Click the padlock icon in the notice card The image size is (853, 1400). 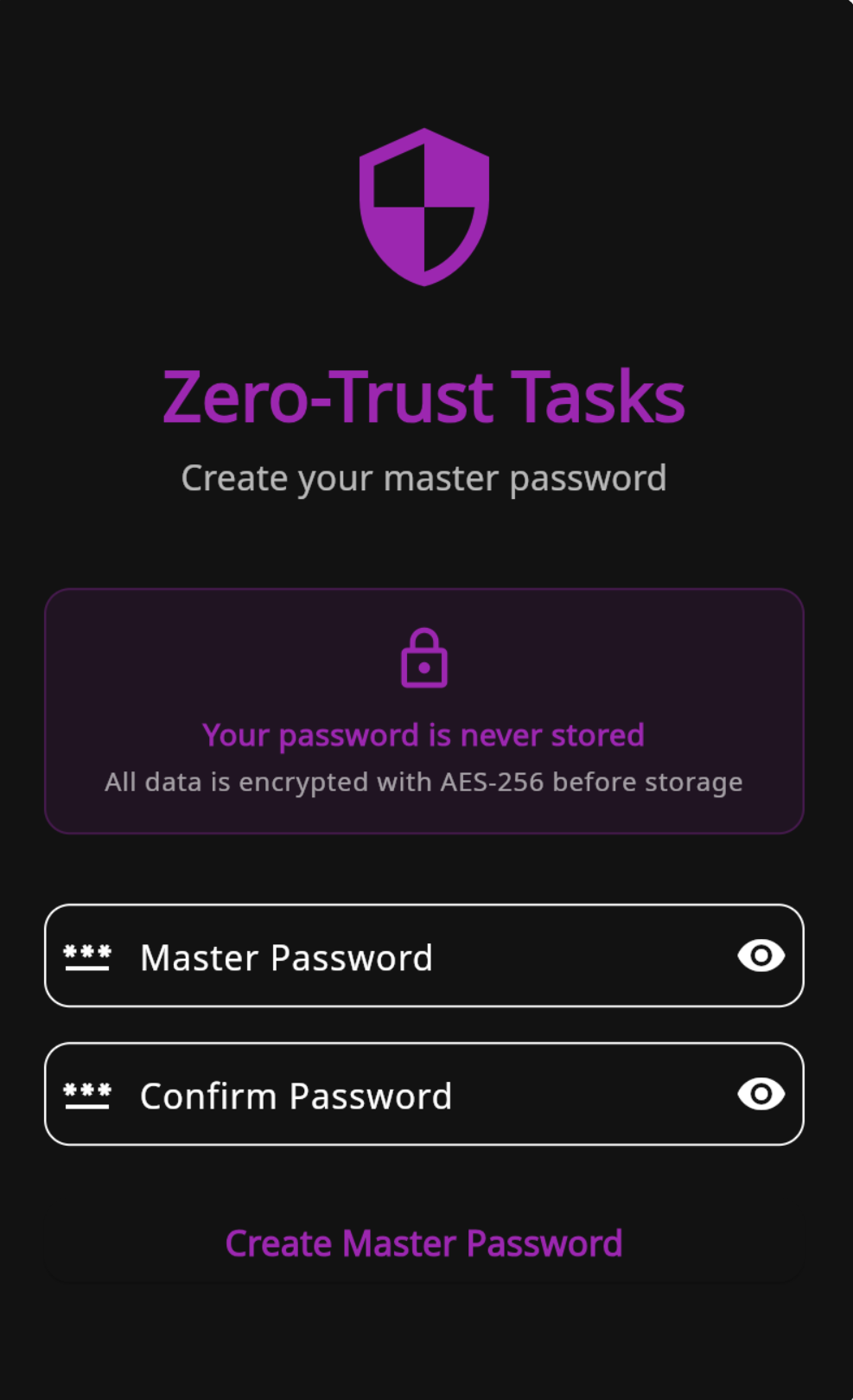[x=424, y=659]
